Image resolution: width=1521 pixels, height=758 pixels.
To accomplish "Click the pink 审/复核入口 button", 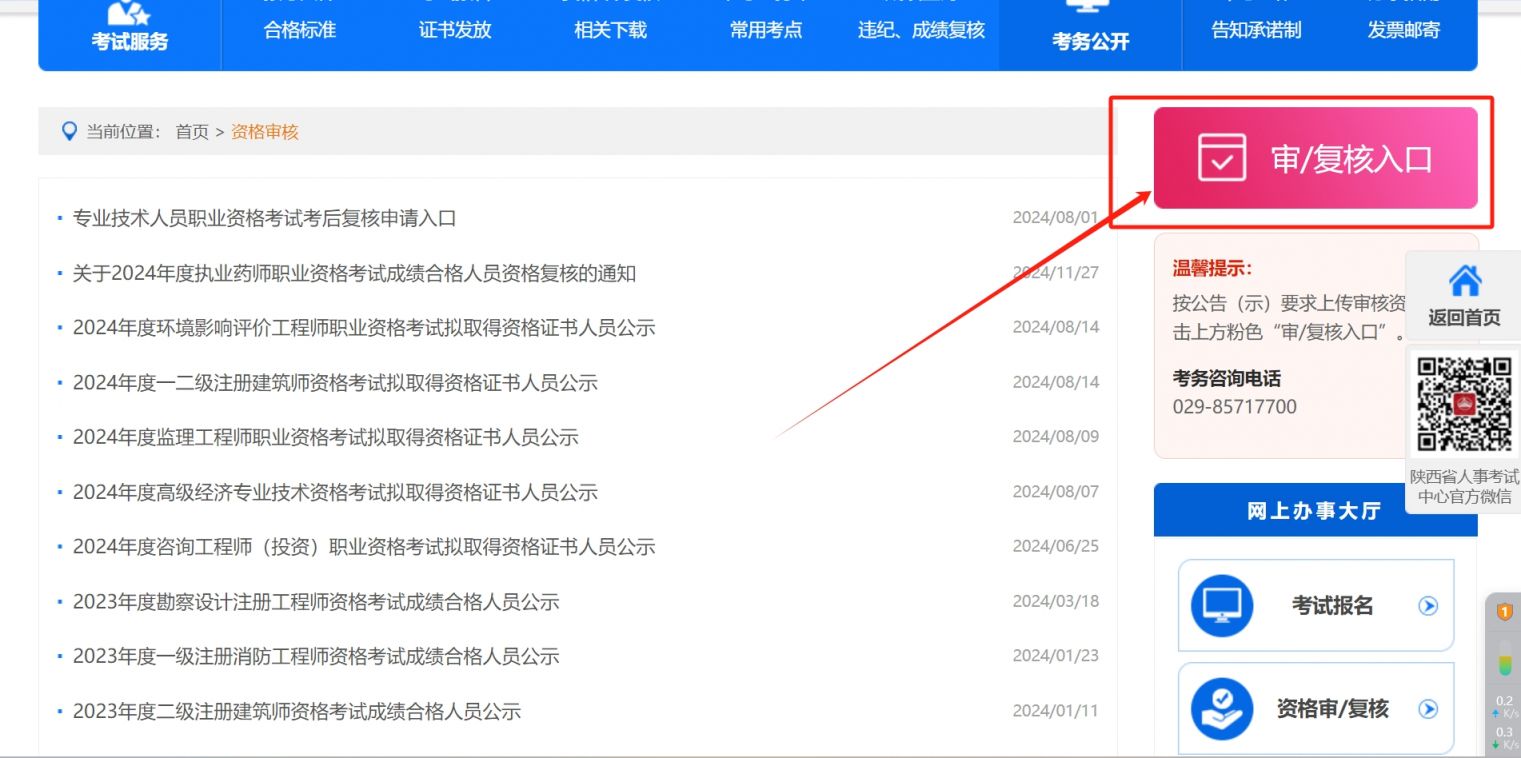I will click(1315, 158).
